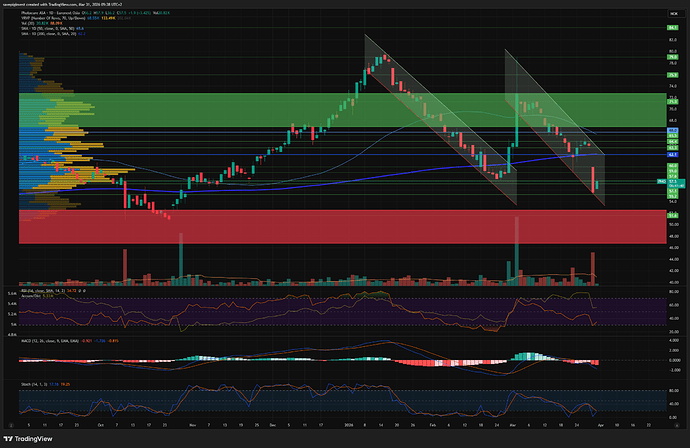Image resolution: width=690 pixels, height=448 pixels.
Task: Click the SMA 200 indicator legend line
Action: [x=45, y=36]
